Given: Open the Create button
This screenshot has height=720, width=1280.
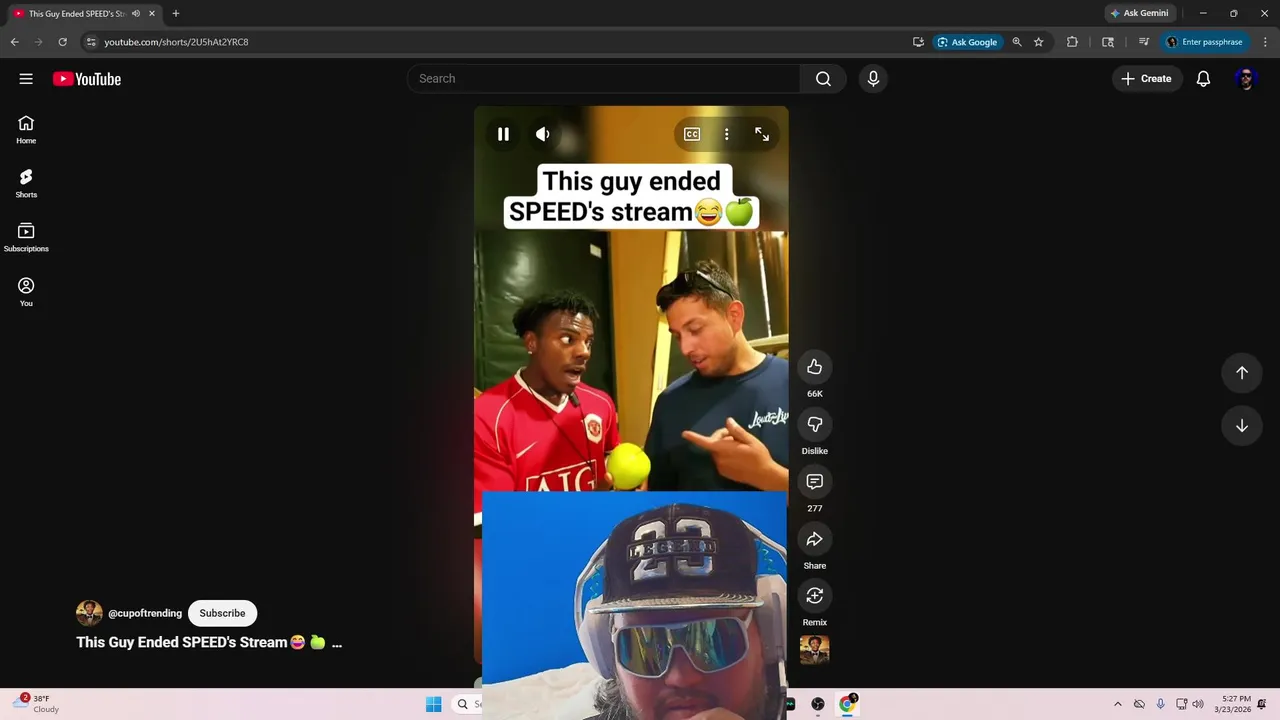Looking at the screenshot, I should 1146,79.
